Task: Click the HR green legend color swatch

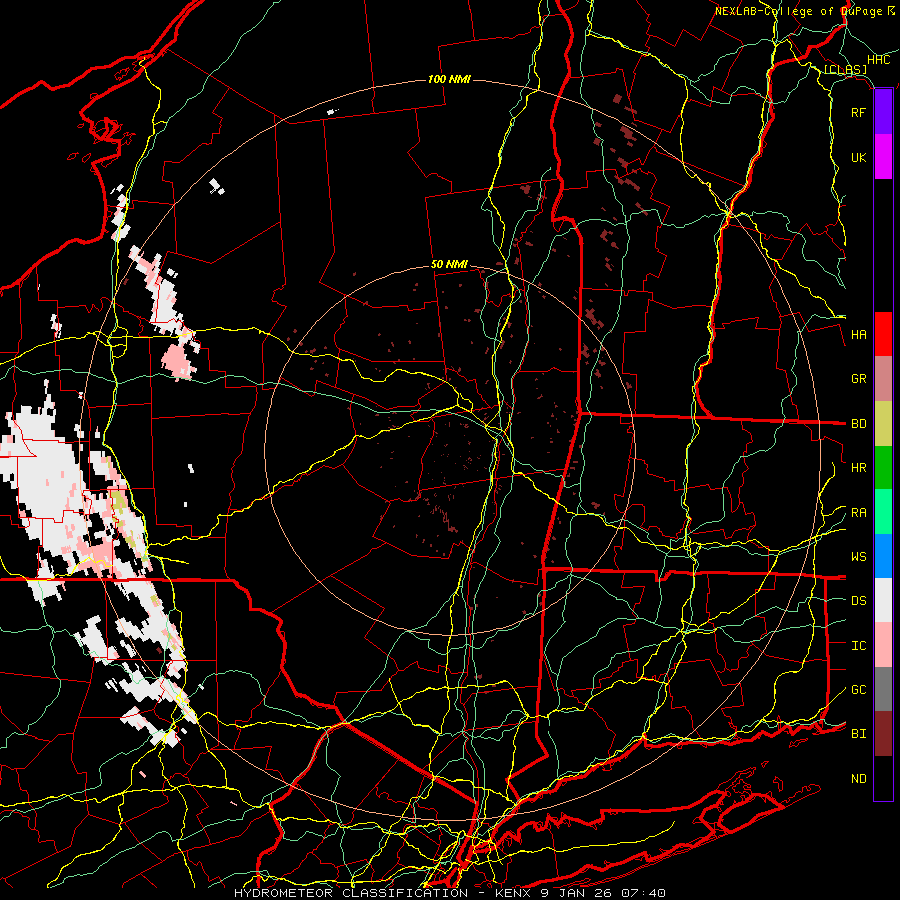Action: 883,468
